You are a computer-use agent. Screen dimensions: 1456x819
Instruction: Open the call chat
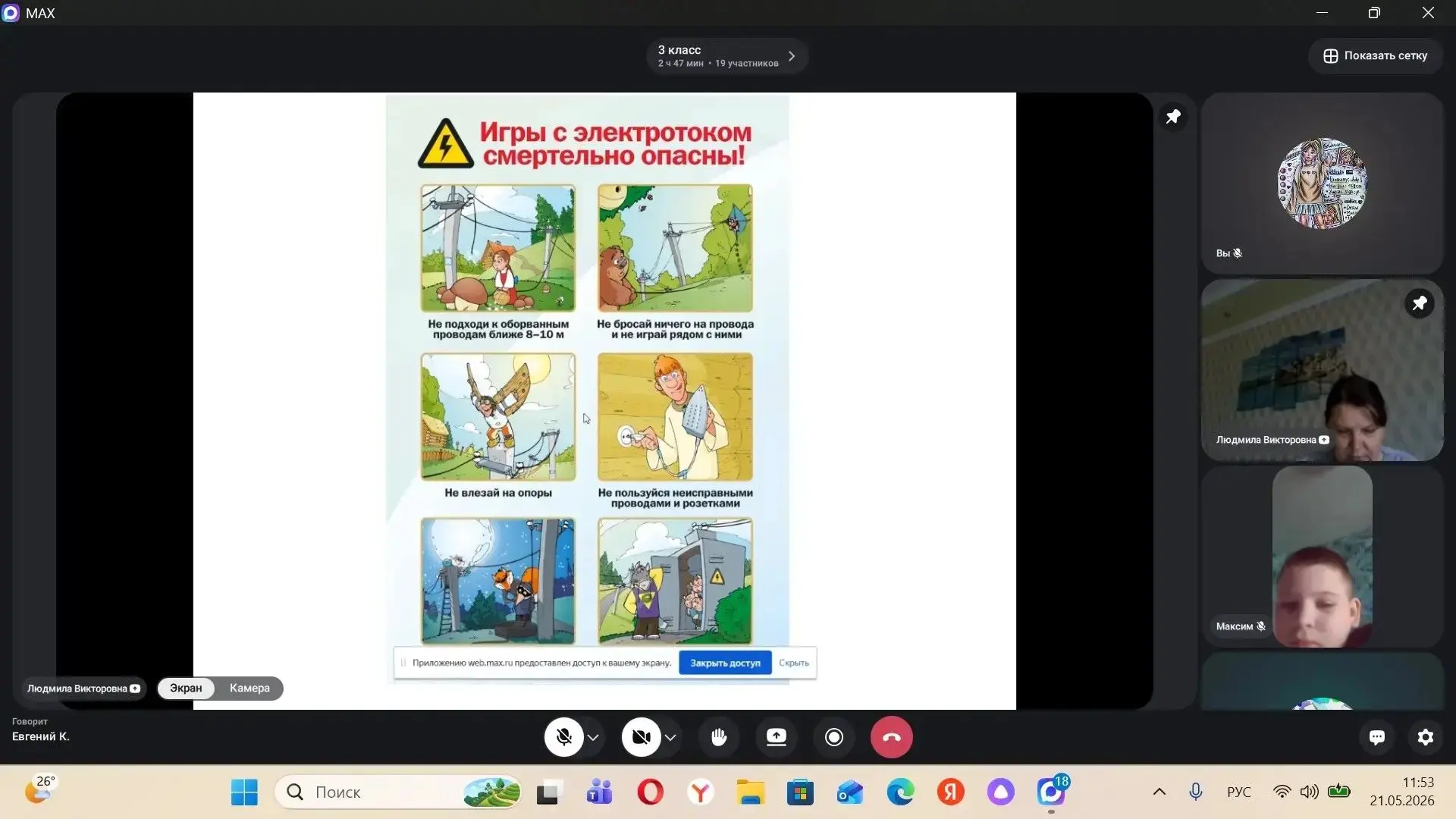click(1377, 736)
